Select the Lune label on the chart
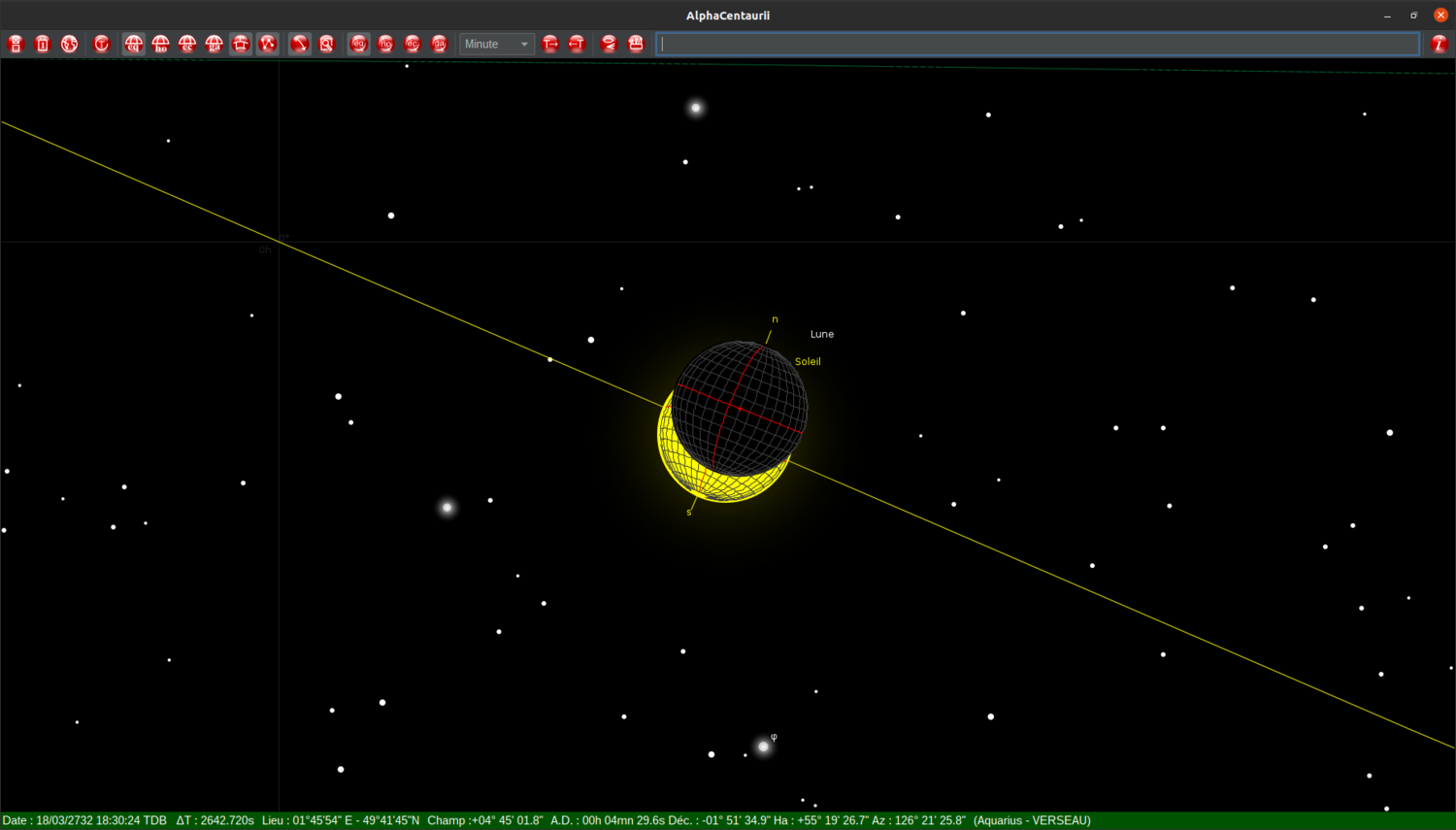 (x=821, y=333)
